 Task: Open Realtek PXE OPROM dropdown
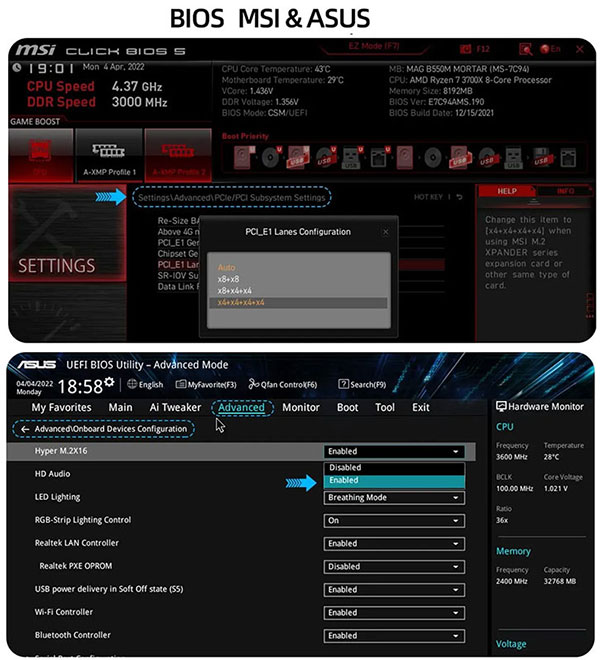[394, 567]
